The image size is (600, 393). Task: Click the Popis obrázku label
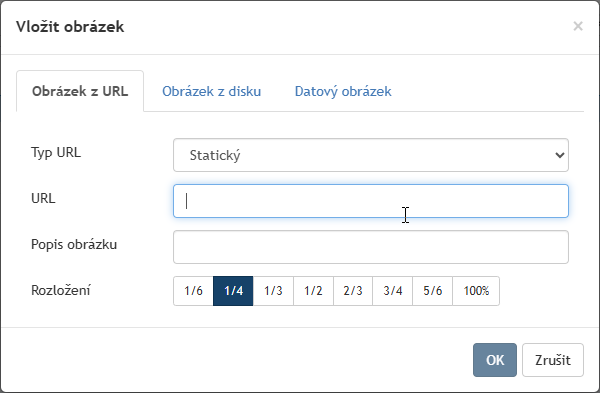click(74, 245)
